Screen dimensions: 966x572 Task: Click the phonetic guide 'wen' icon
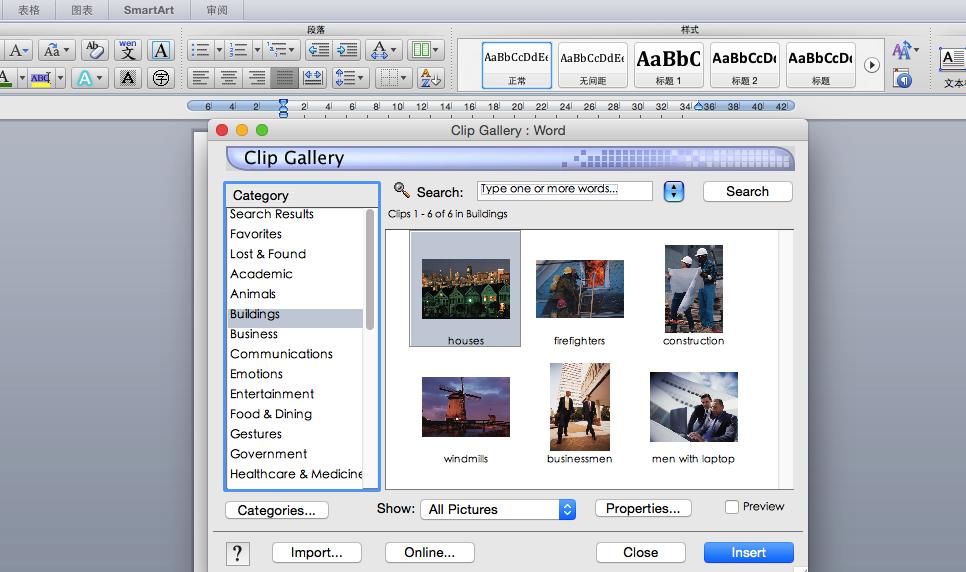click(127, 50)
